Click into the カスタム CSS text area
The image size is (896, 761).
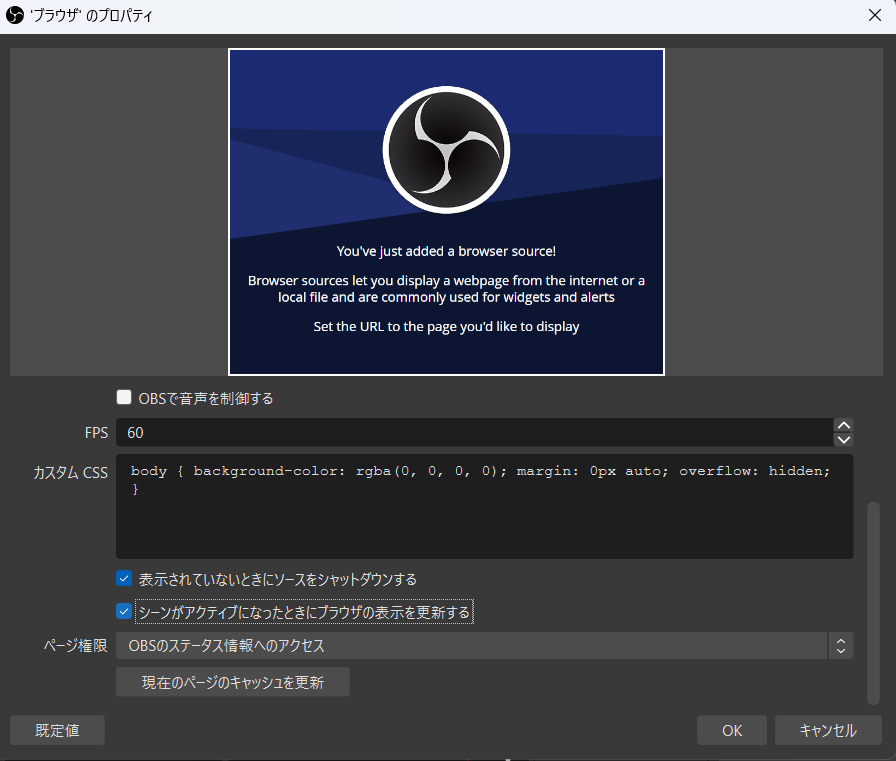(x=485, y=506)
